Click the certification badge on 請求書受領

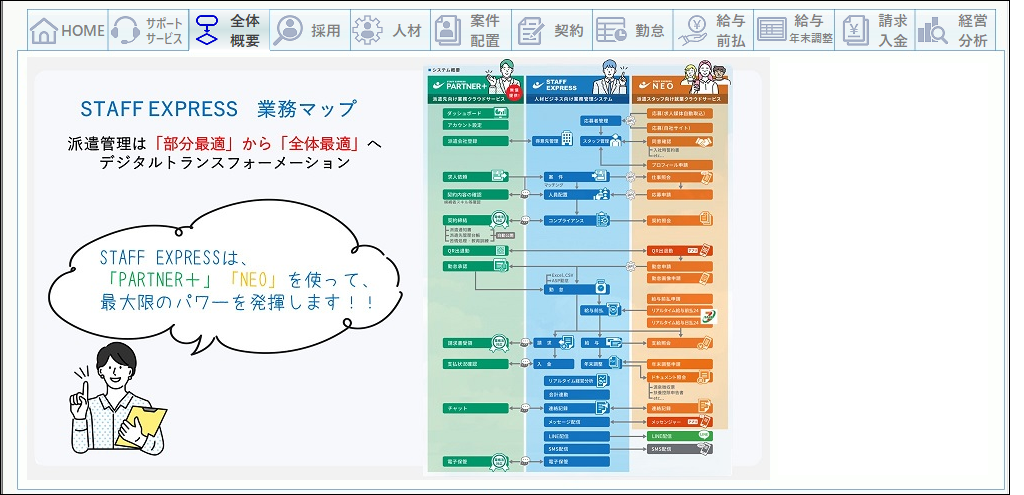500,343
